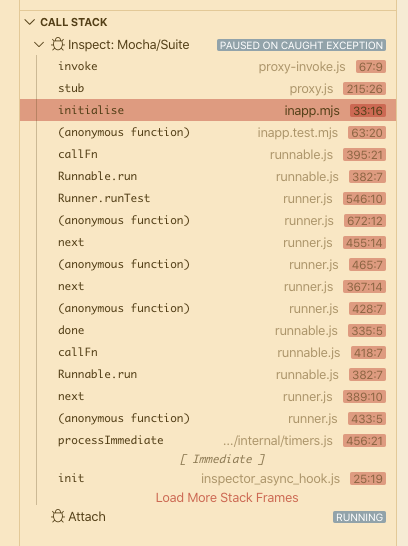The height and width of the screenshot is (546, 408).
Task: Click the 67:9 line badge
Action: coord(371,67)
